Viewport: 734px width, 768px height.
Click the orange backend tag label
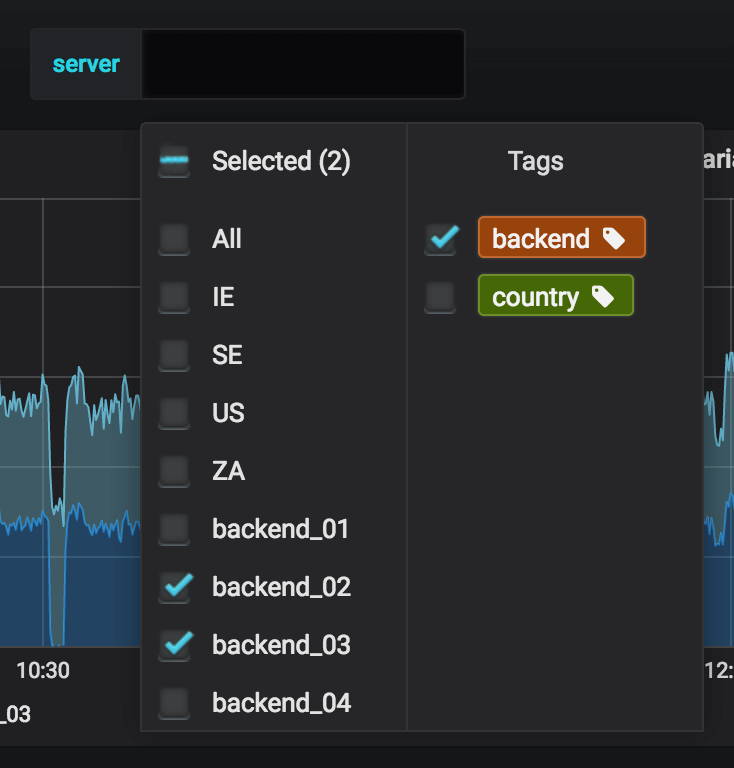pyautogui.click(x=542, y=238)
